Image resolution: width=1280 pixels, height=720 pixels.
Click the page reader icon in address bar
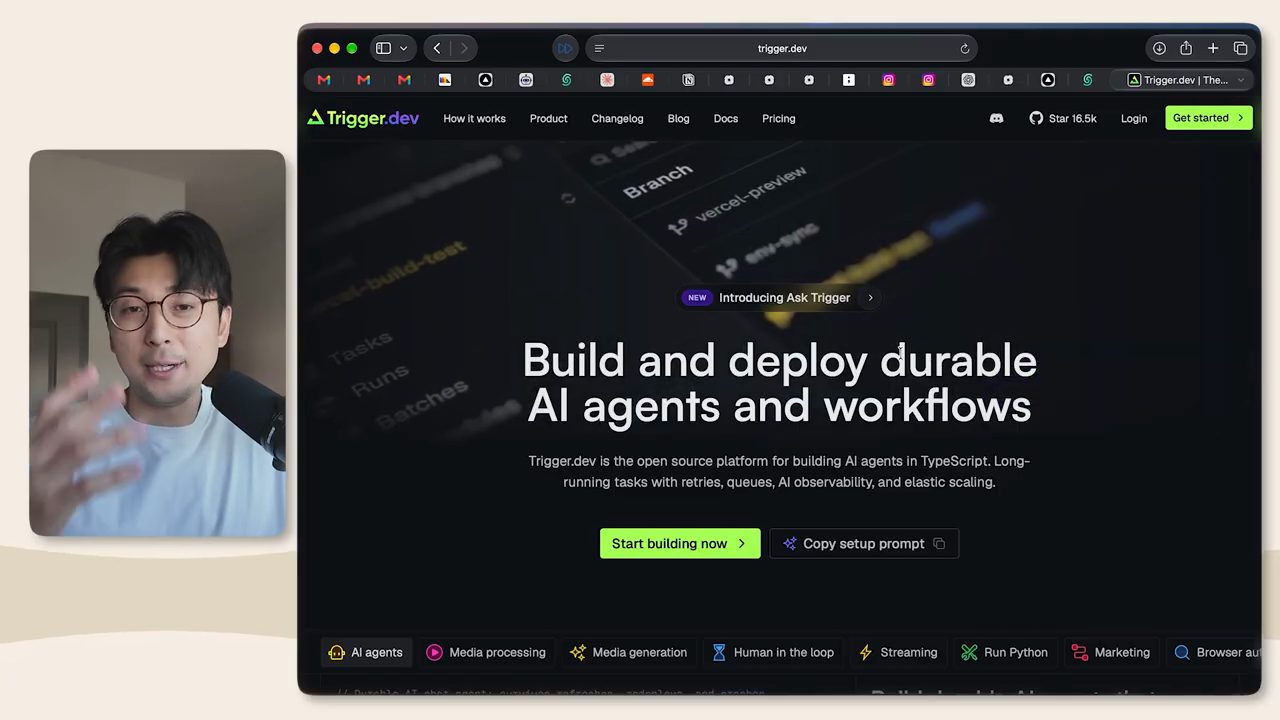599,48
